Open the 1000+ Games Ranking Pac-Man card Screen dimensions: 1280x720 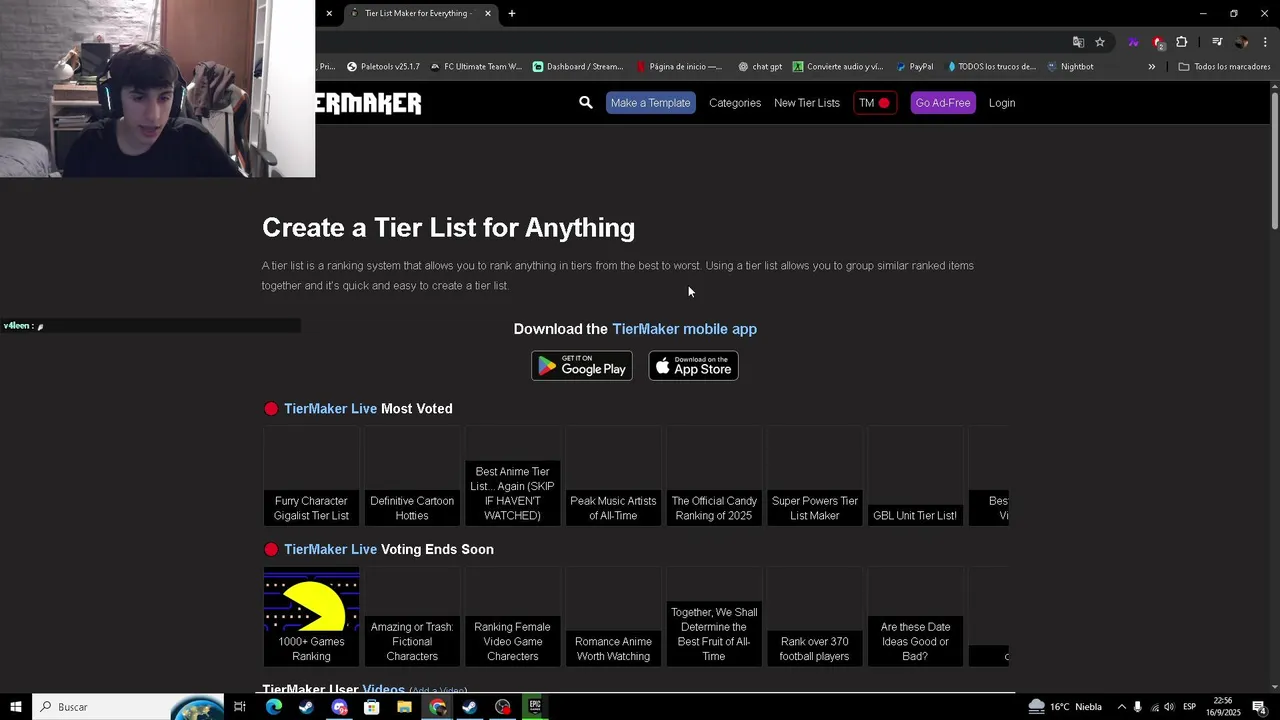click(311, 616)
